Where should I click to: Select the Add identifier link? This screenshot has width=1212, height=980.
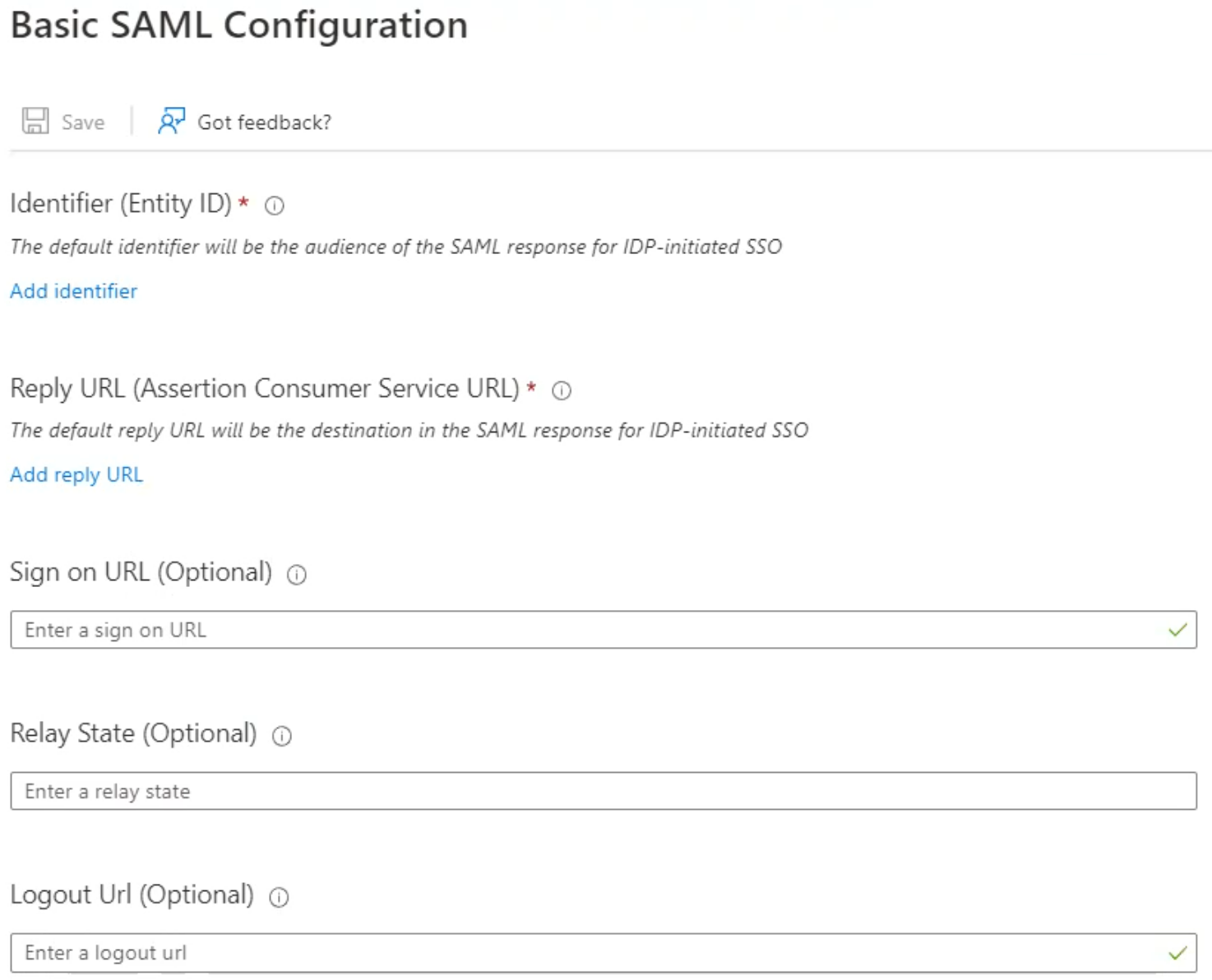pos(72,291)
